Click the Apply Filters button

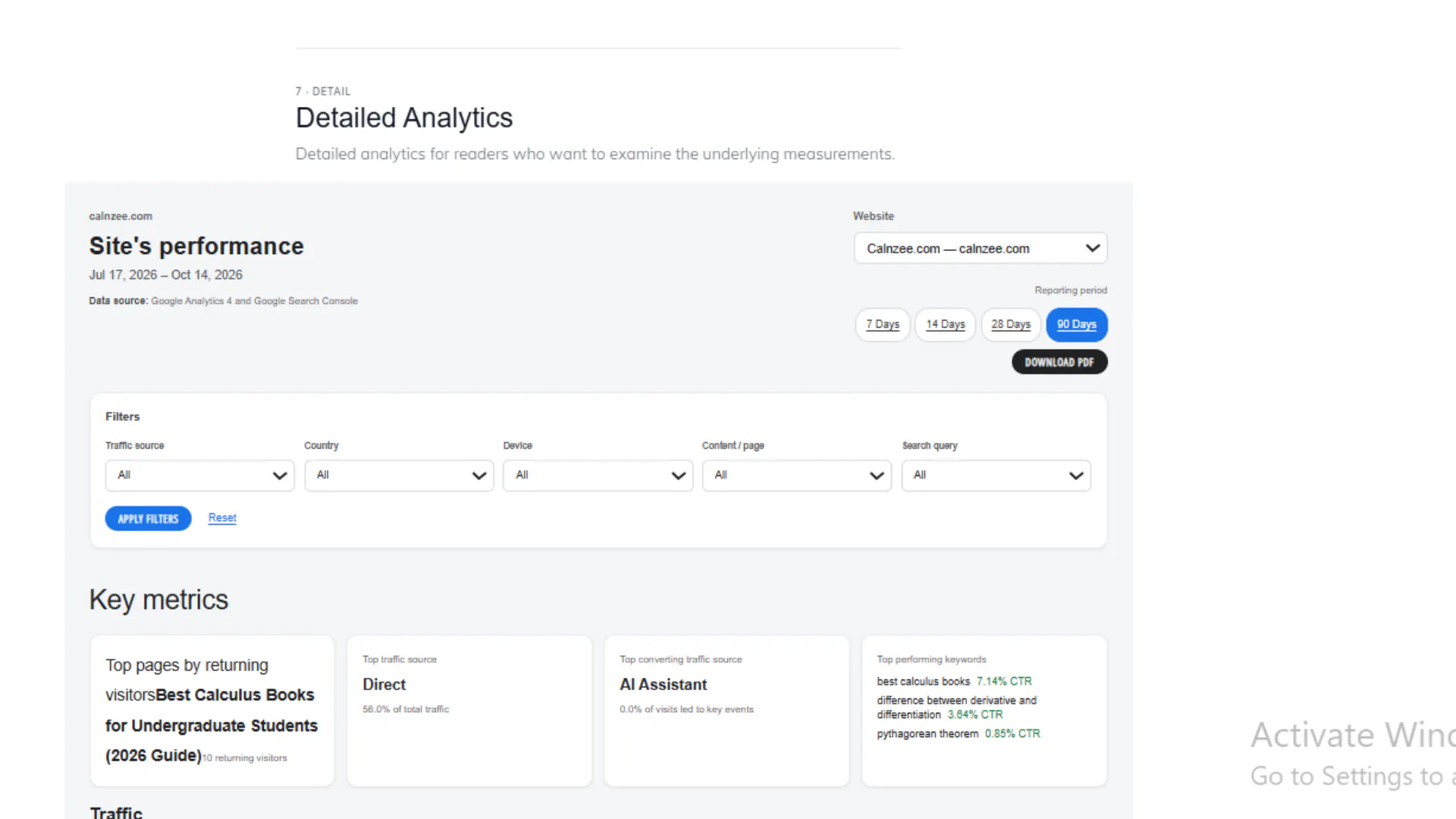point(148,519)
